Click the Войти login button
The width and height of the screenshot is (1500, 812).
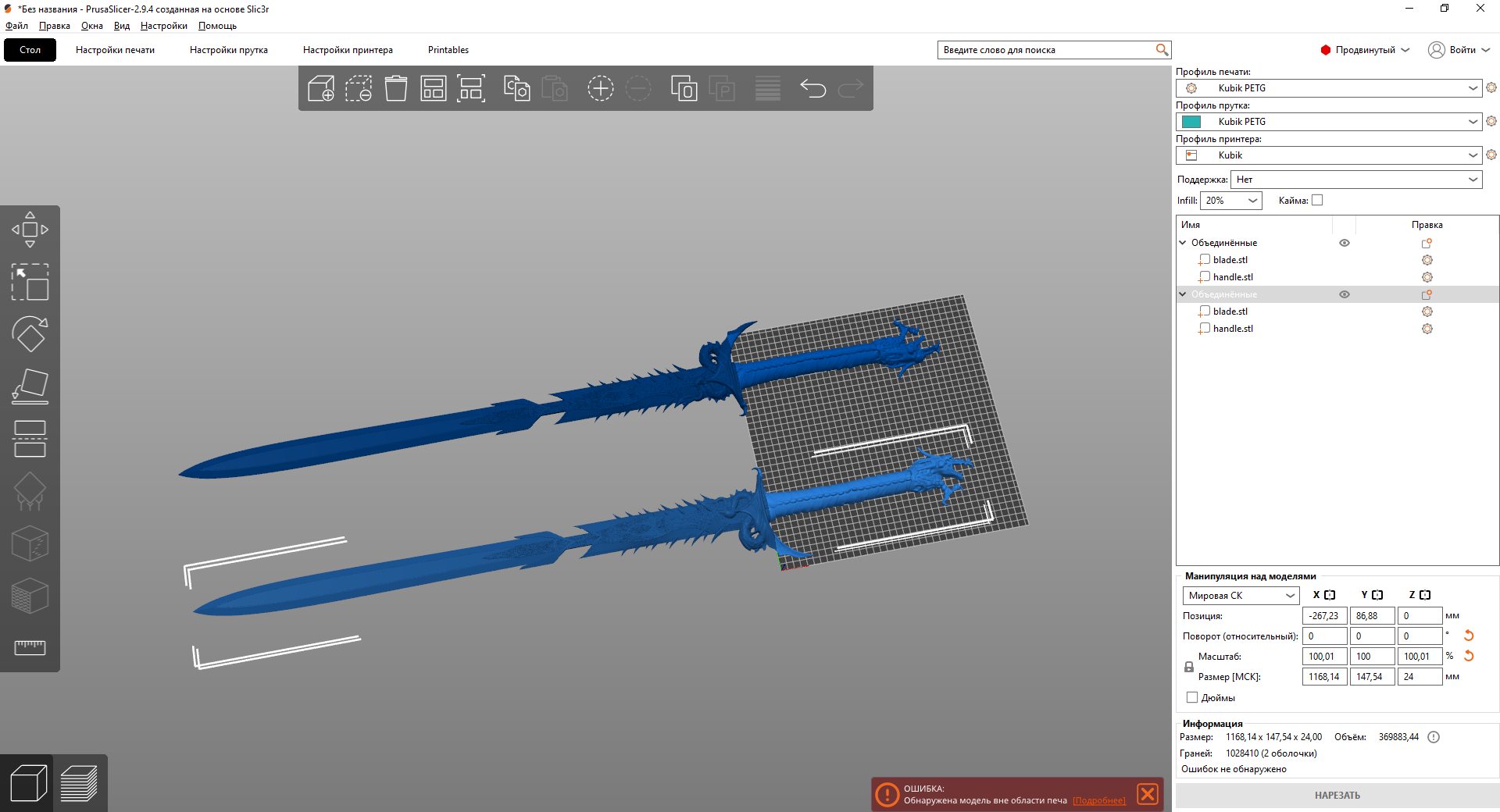coord(1459,50)
